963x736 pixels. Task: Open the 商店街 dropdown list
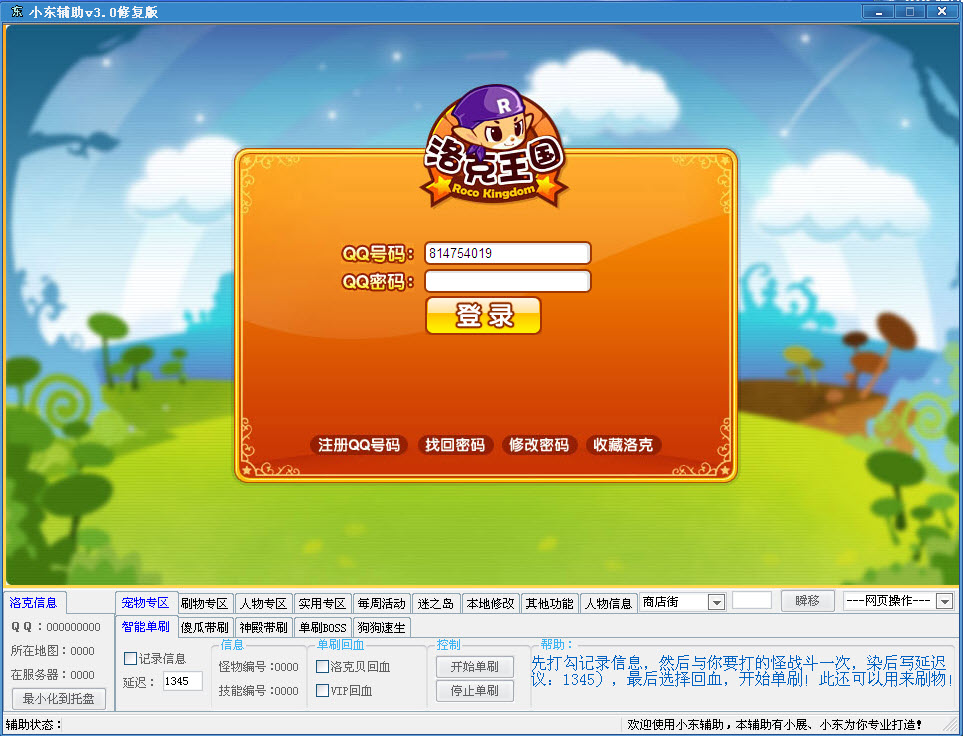click(716, 602)
